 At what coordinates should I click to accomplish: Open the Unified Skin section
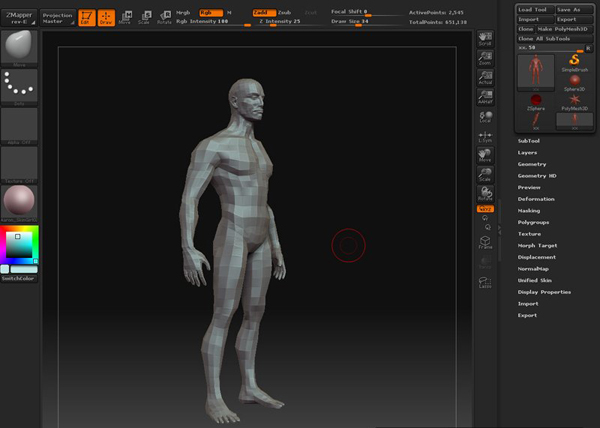tap(535, 280)
